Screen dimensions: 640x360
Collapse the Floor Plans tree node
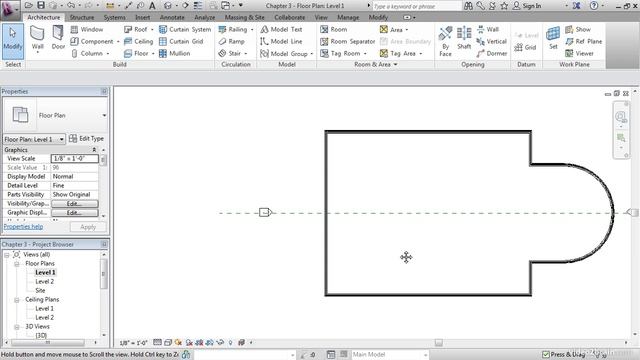tap(17, 264)
